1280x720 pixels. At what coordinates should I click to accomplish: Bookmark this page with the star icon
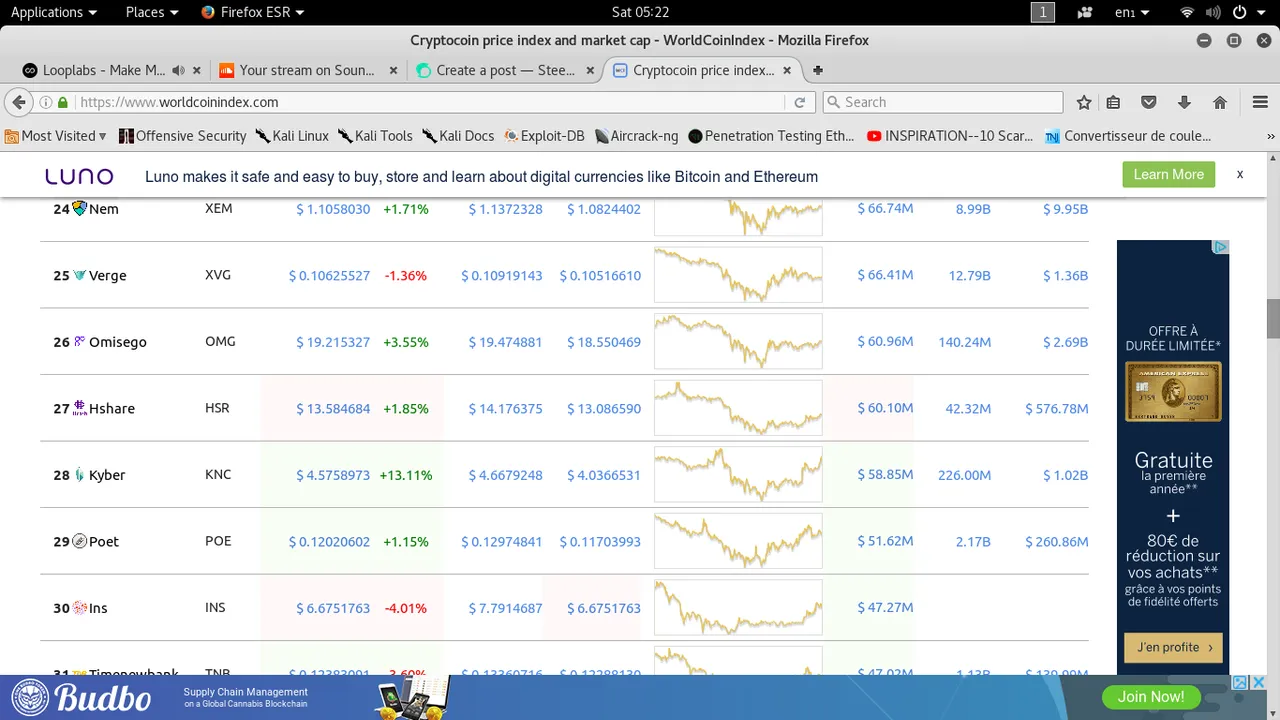[1084, 102]
